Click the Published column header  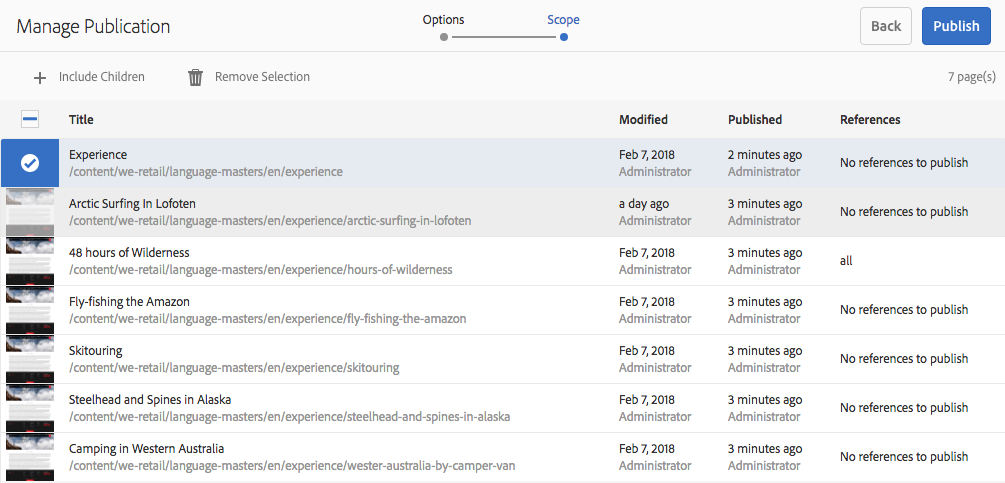pyautogui.click(x=755, y=120)
